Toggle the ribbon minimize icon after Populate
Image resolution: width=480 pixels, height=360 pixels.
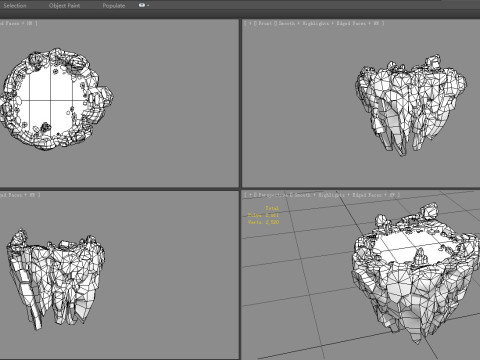(142, 5)
